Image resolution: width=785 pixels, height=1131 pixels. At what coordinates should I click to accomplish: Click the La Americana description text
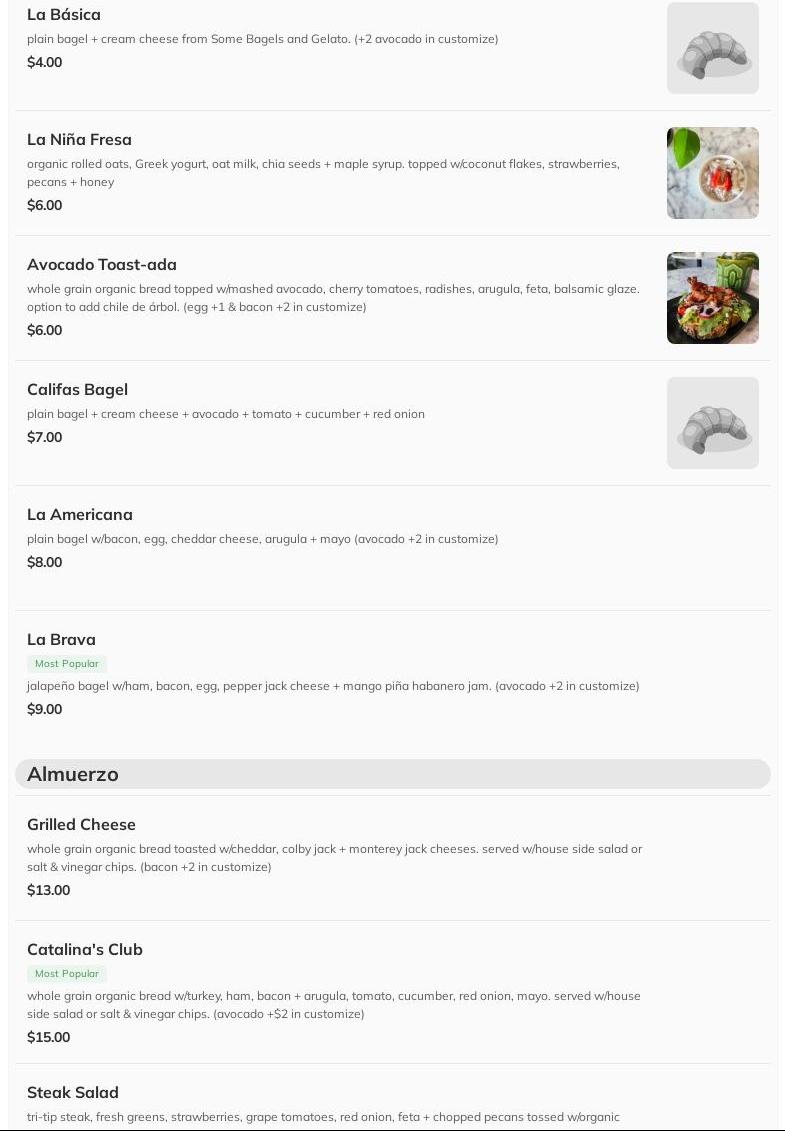point(262,539)
